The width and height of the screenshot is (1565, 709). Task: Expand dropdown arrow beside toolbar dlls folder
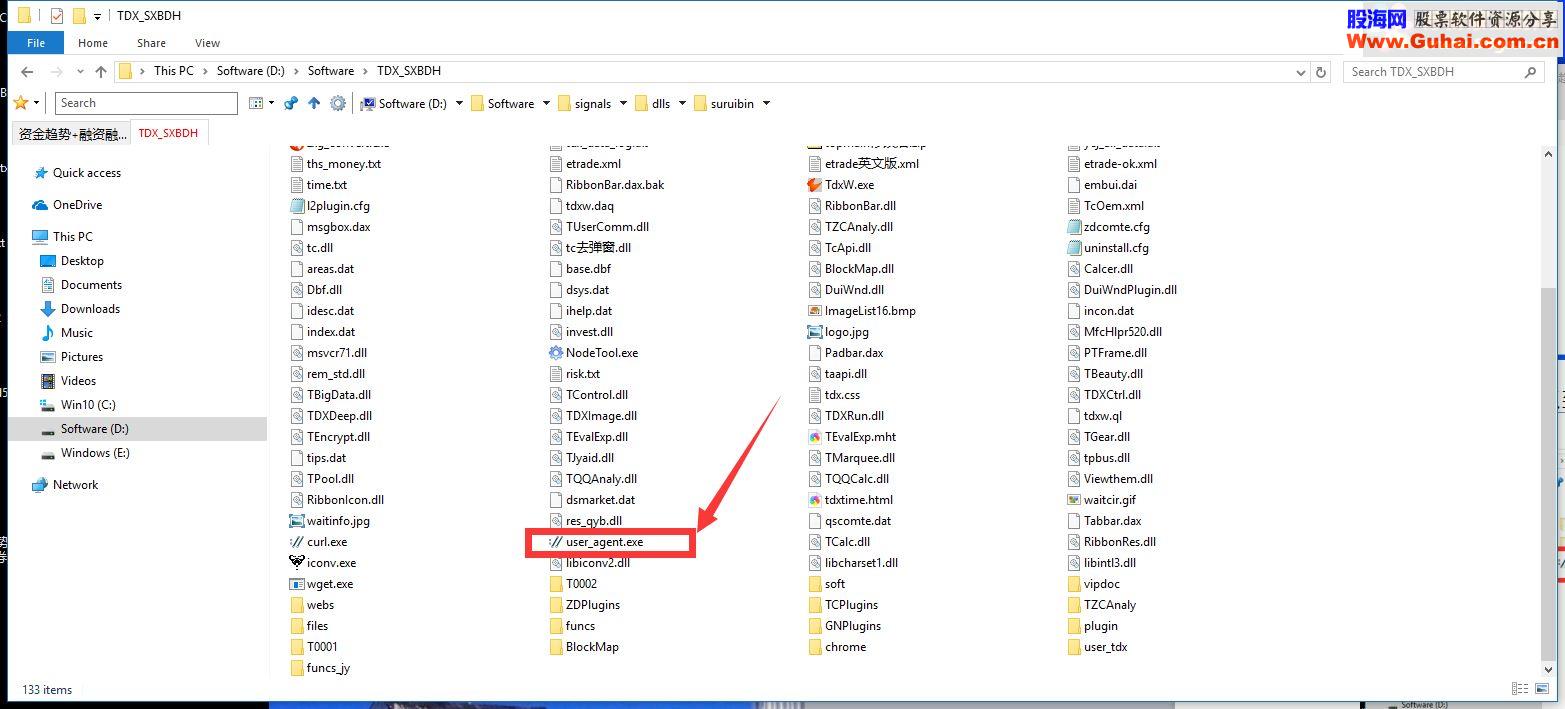[x=682, y=103]
